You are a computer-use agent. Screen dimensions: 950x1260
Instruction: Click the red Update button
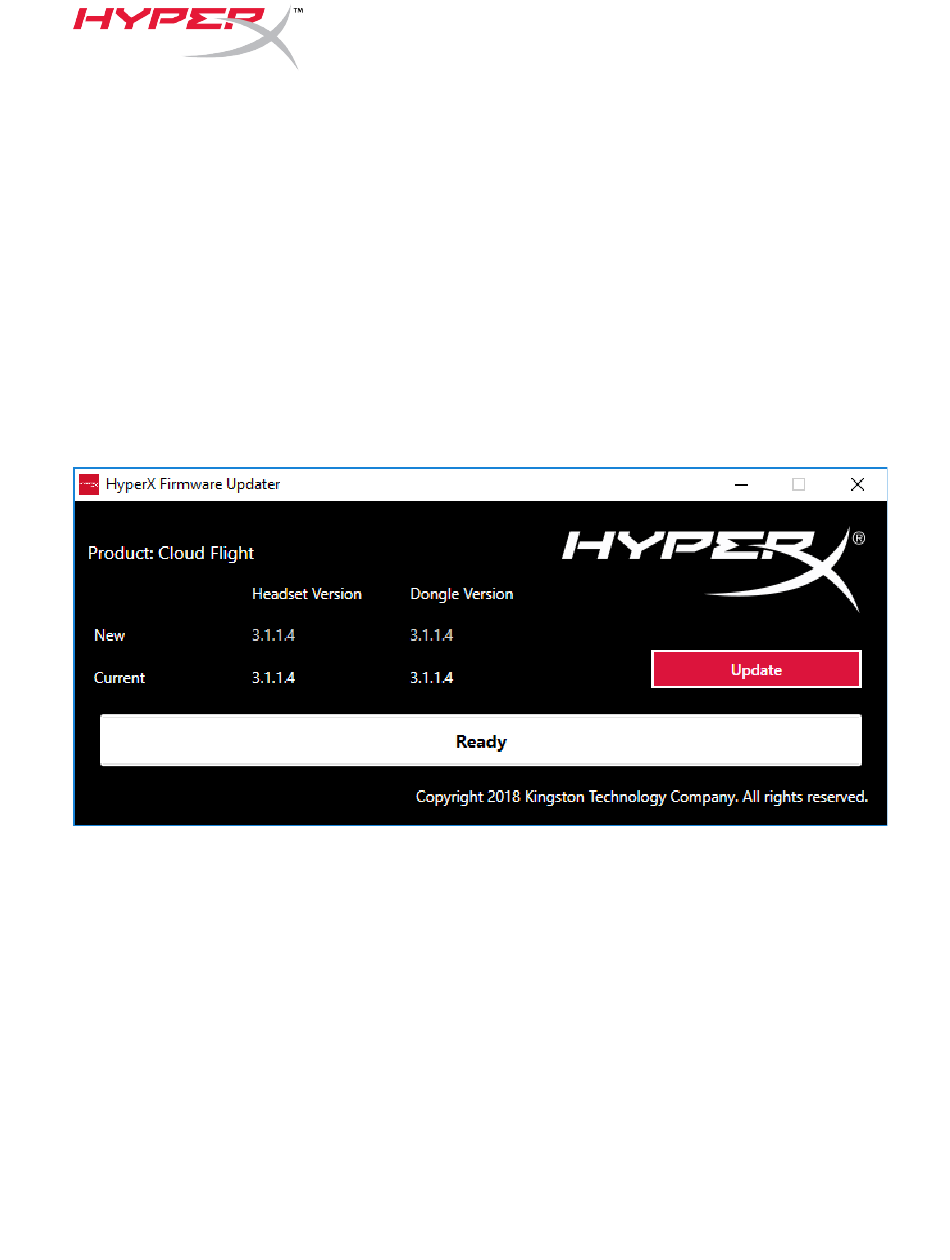756,670
